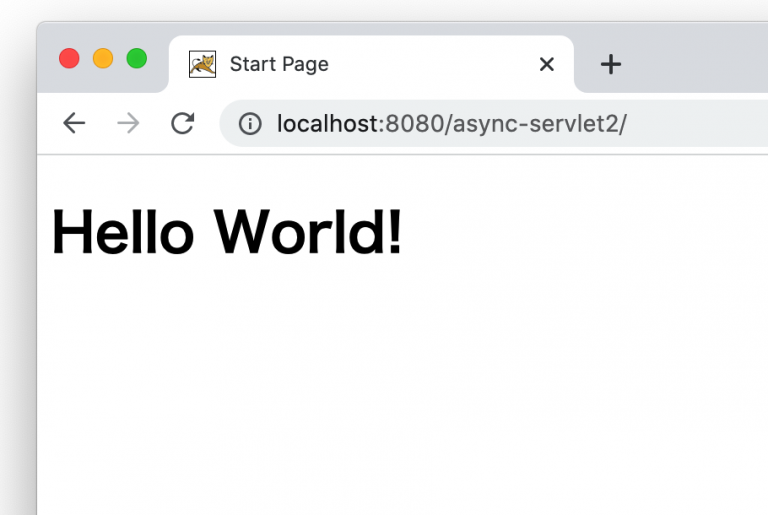
Task: Go back to the previous page
Action: tap(74, 123)
